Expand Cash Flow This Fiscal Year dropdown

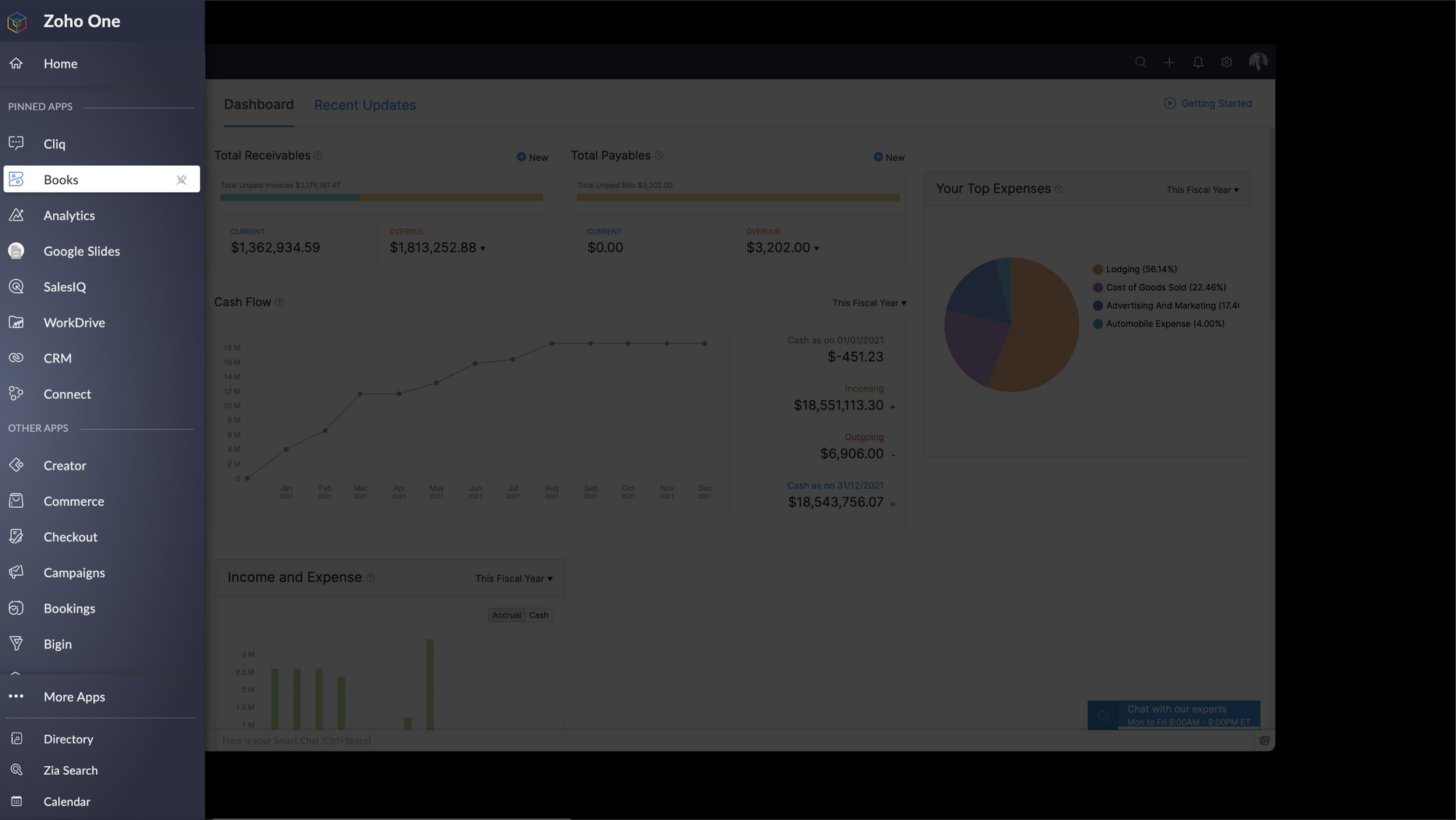tap(869, 303)
